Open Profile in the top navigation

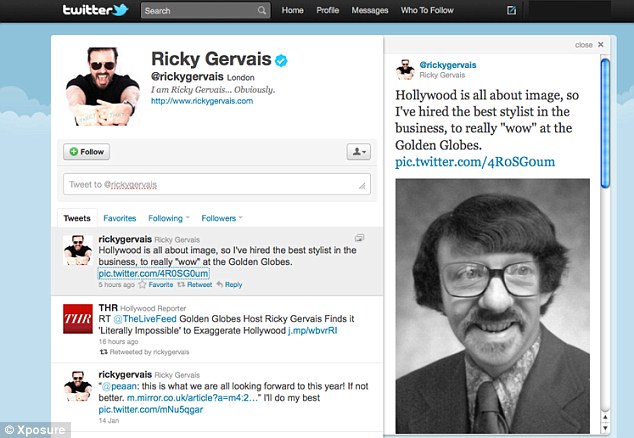pyautogui.click(x=328, y=10)
